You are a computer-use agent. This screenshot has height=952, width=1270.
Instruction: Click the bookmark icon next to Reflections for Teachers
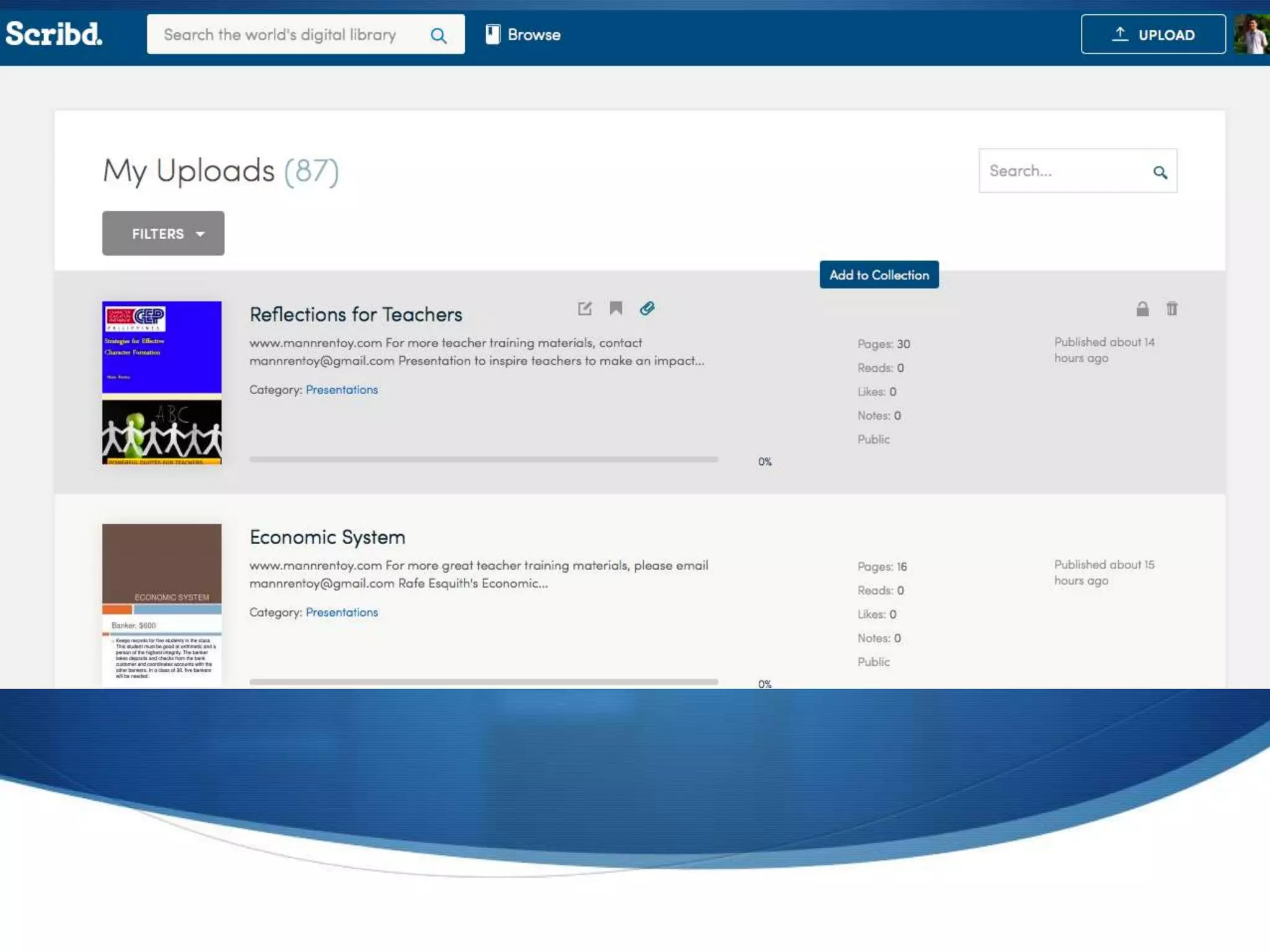tap(615, 309)
